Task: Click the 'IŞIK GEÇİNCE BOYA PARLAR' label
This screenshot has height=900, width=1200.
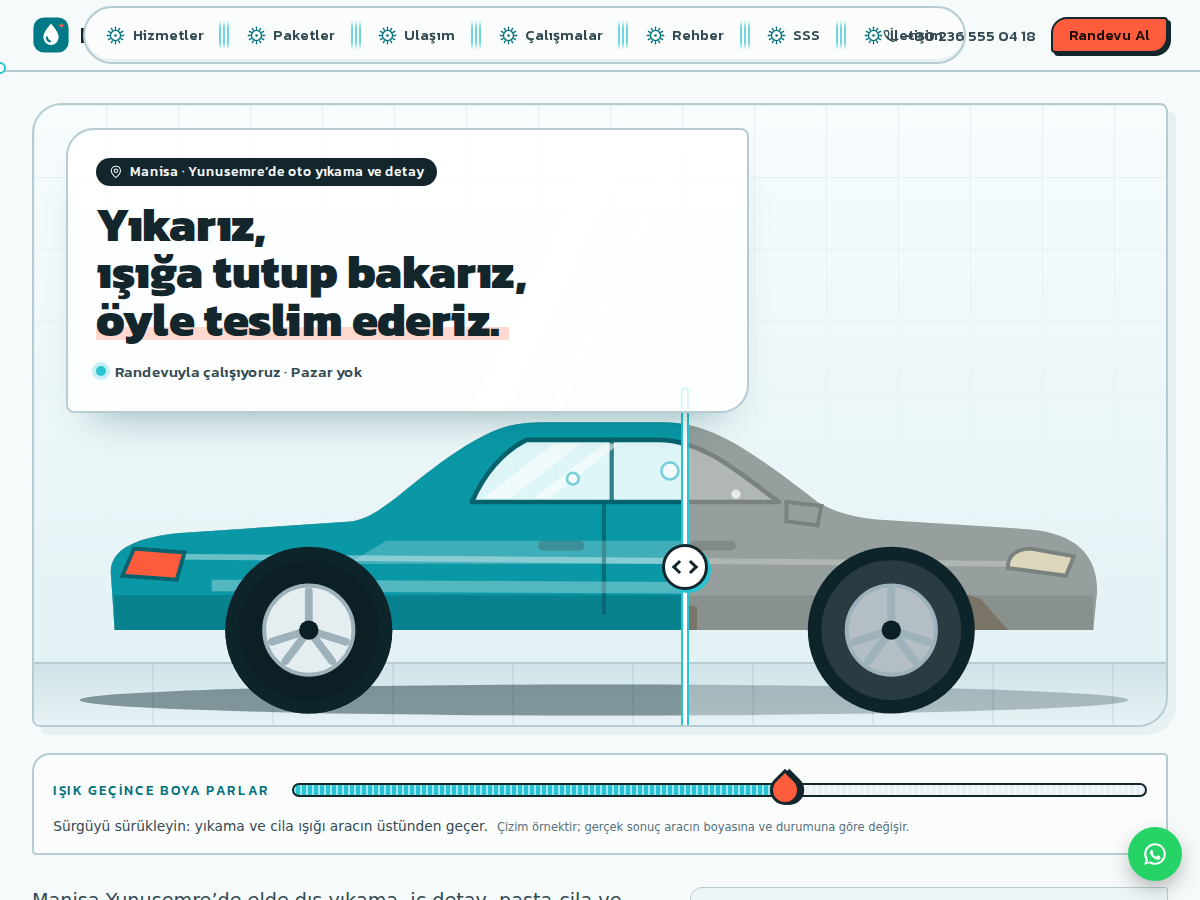Action: pyautogui.click(x=161, y=790)
